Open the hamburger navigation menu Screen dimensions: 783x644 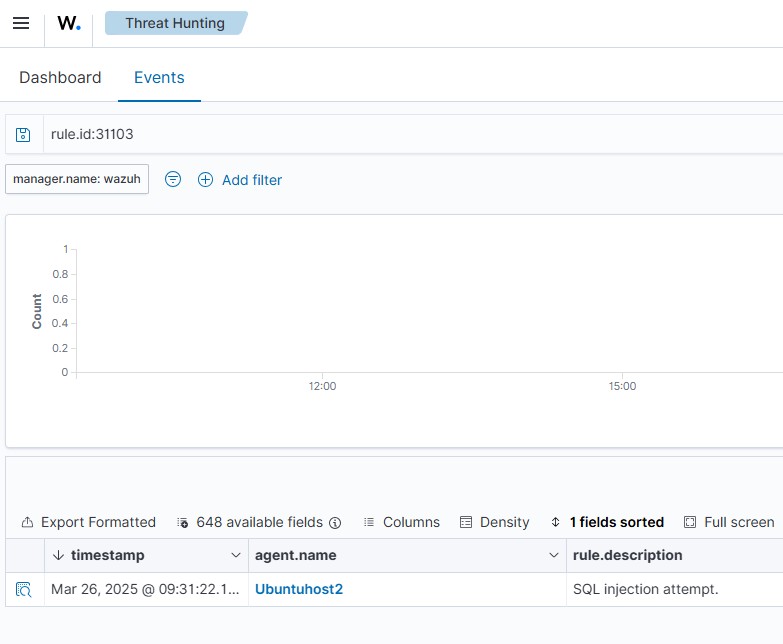[21, 23]
